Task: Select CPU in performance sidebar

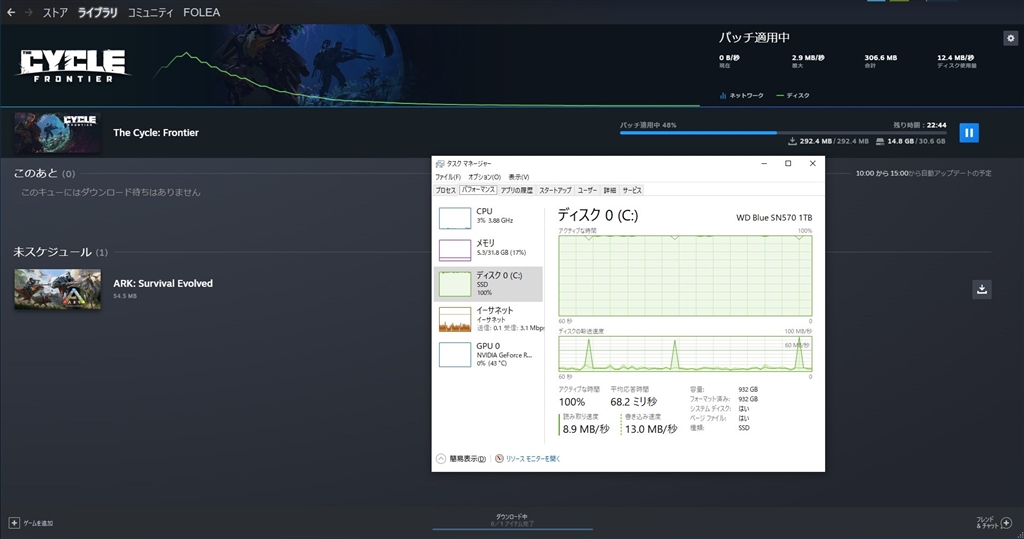Action: (x=488, y=217)
